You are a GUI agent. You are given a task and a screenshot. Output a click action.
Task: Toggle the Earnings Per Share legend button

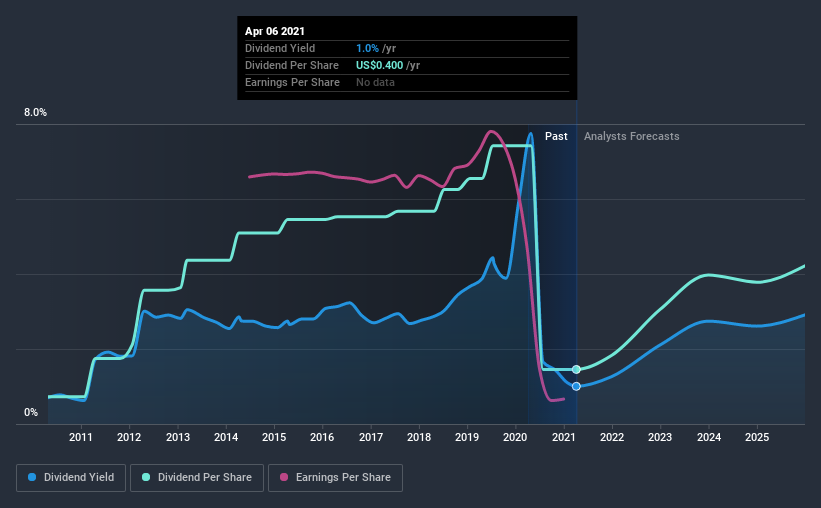click(338, 478)
